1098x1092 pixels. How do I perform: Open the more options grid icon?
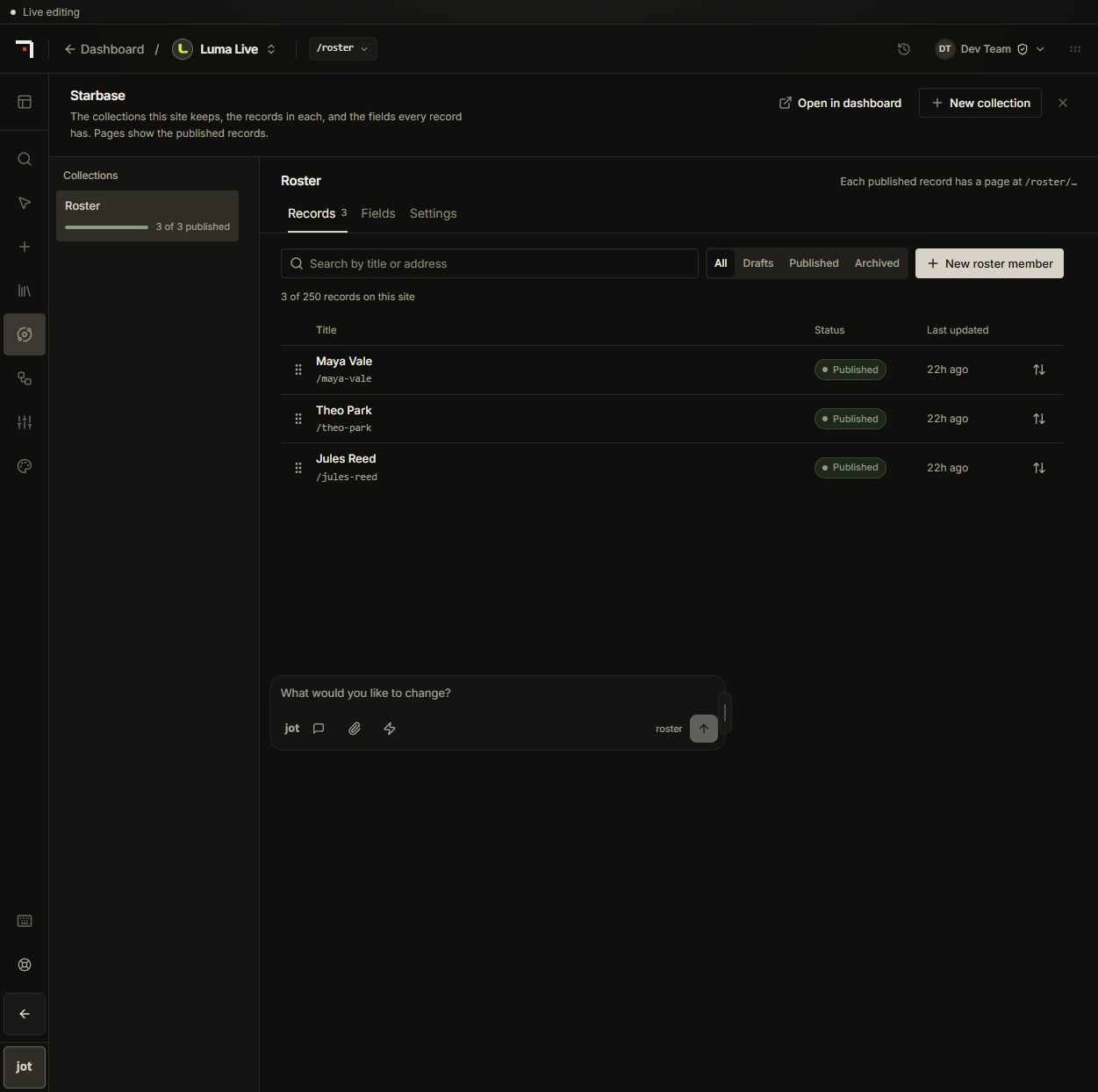point(1075,49)
